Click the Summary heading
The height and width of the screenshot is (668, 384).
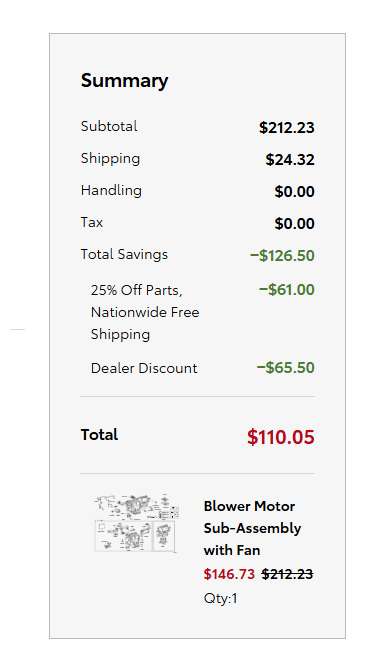coord(124,81)
